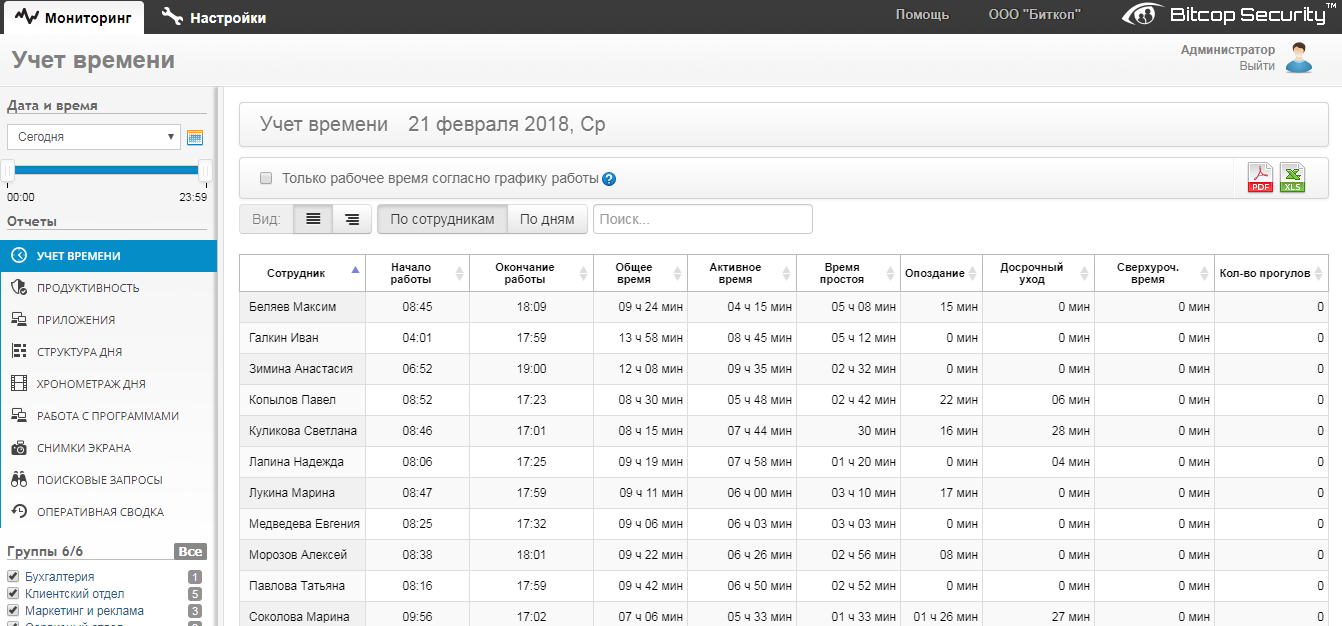Focus the Поиск search field
Screen dimensions: 1342x626
click(702, 219)
